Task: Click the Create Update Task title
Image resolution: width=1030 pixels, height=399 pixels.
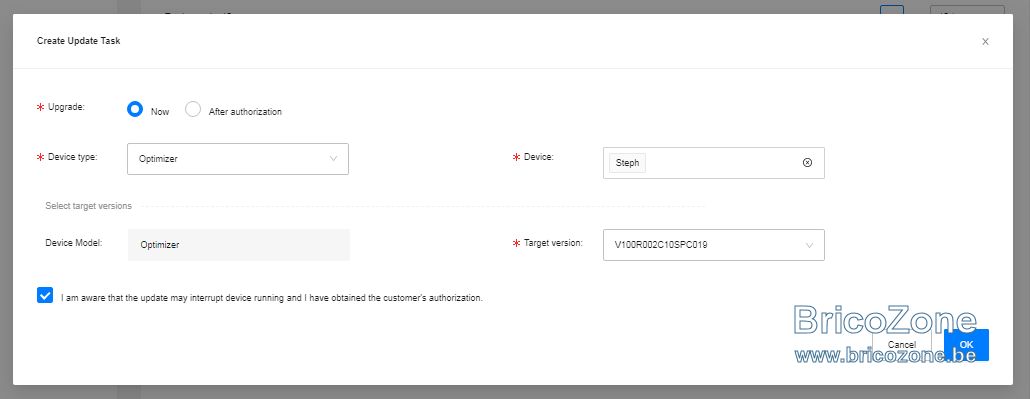Action: (78, 41)
